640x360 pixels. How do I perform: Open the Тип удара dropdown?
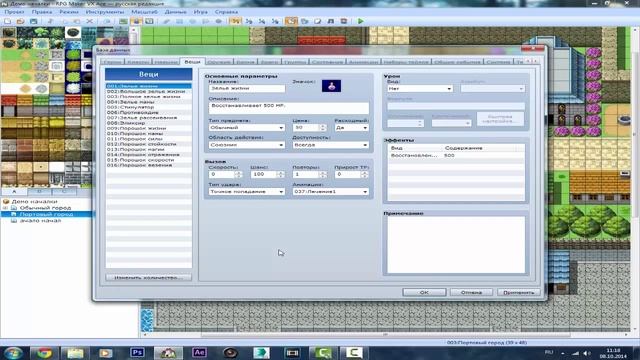point(247,191)
